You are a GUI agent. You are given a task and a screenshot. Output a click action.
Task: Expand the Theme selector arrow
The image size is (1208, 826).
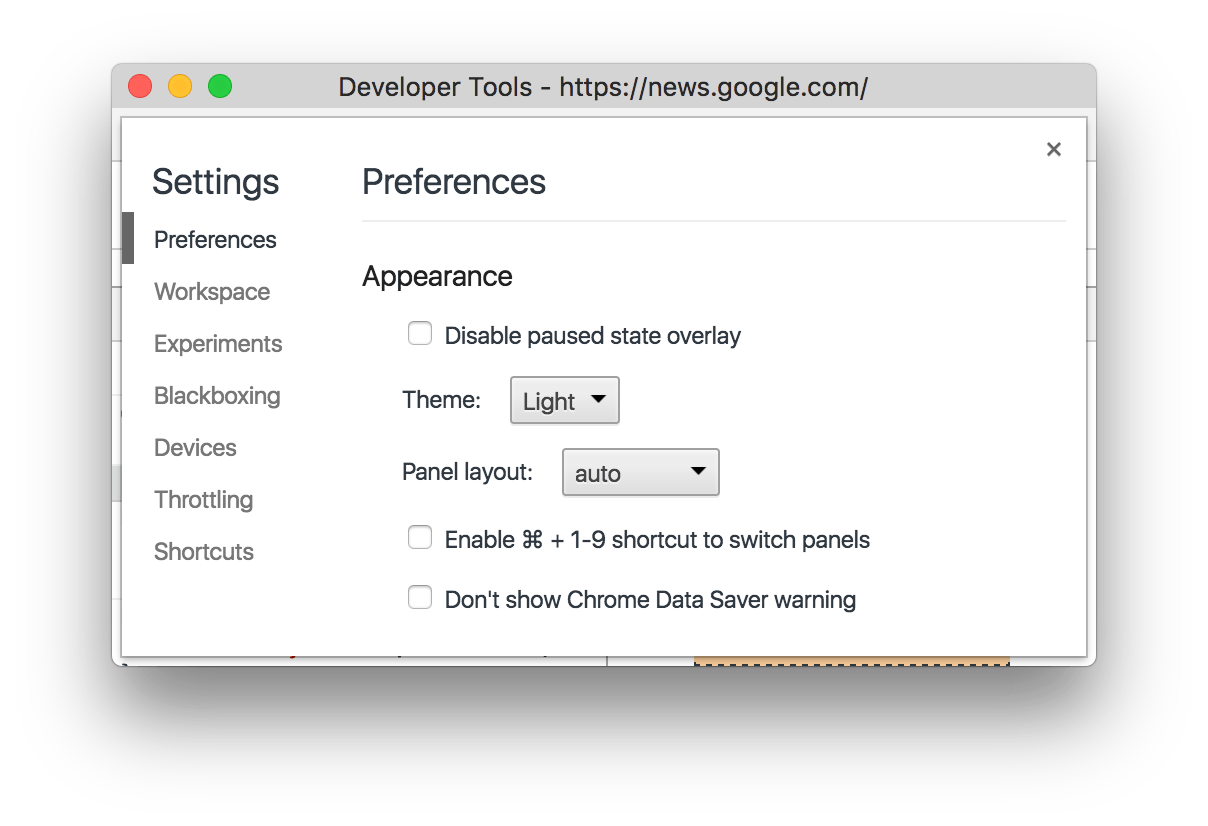[x=598, y=400]
